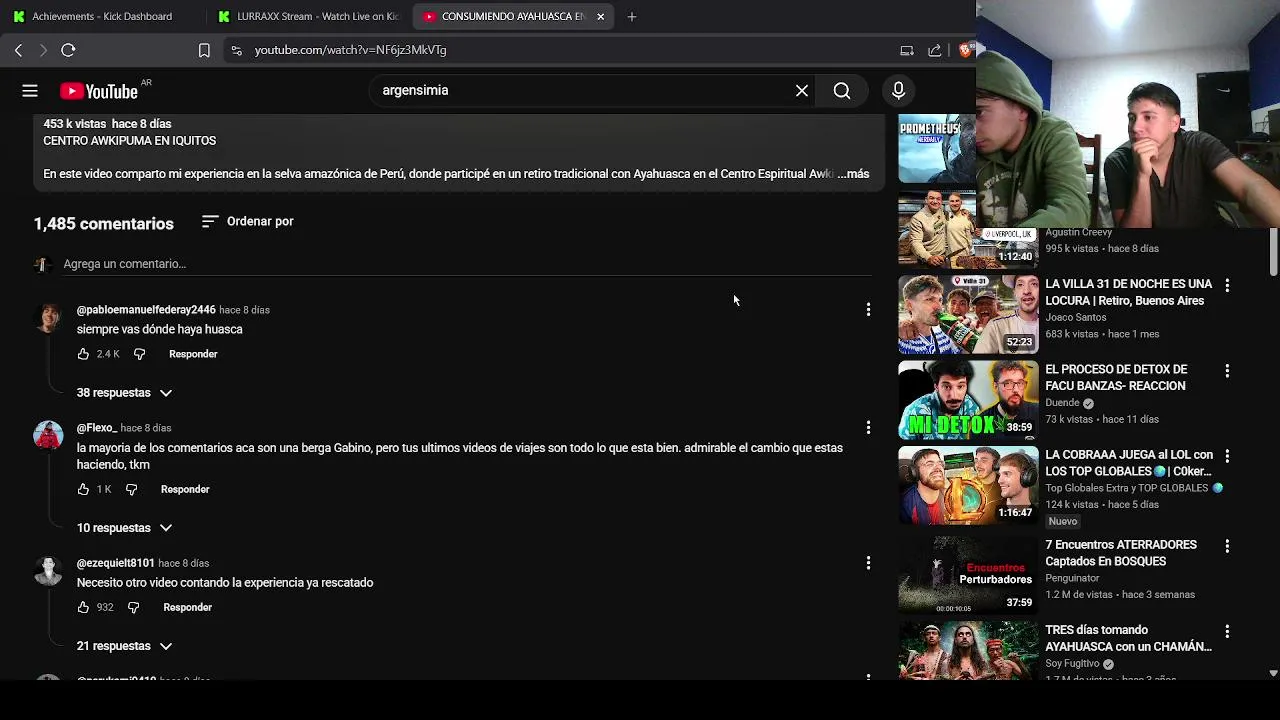Open options menu for ezequielt8101 comment
The width and height of the screenshot is (1280, 720).
pos(868,563)
